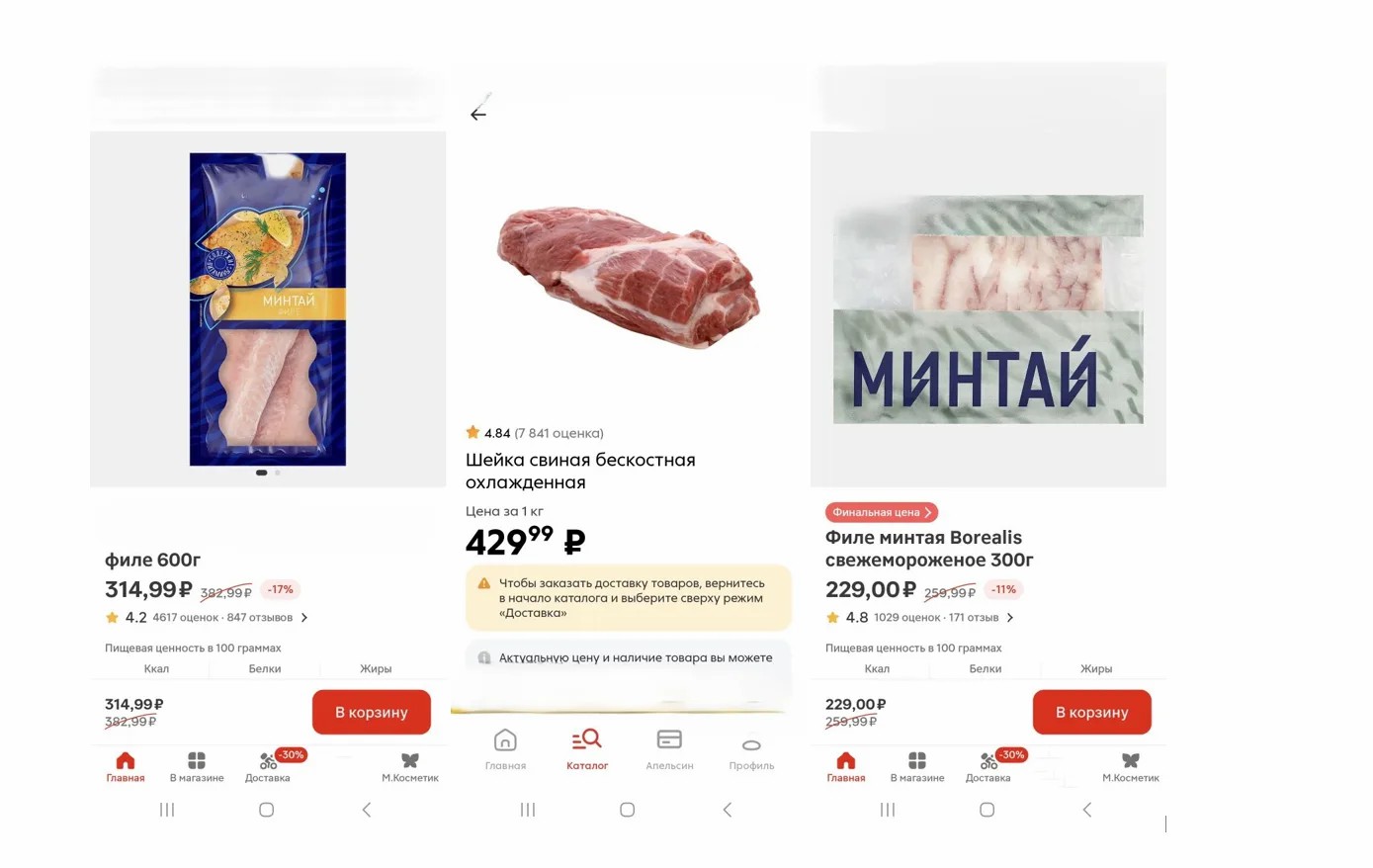Expand reviews chevron next to 171 отзыв
1373x868 pixels.
tap(1010, 618)
